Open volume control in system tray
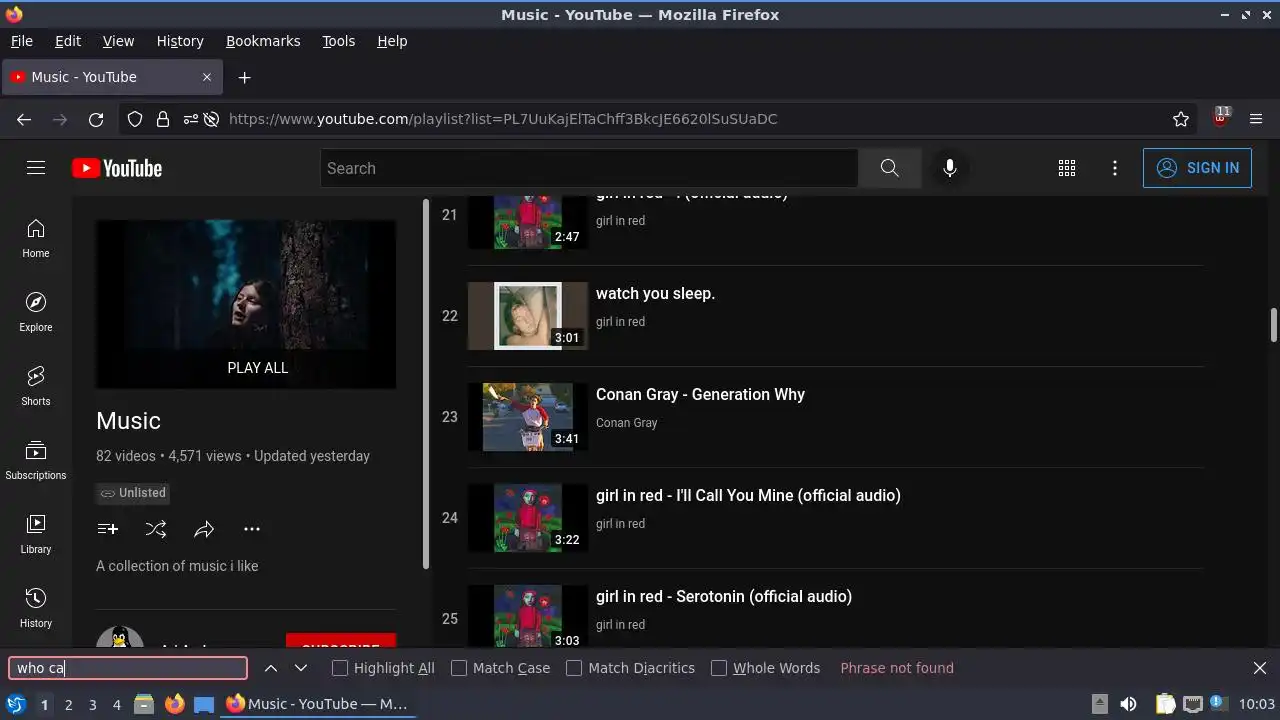1280x720 pixels. 1128,704
